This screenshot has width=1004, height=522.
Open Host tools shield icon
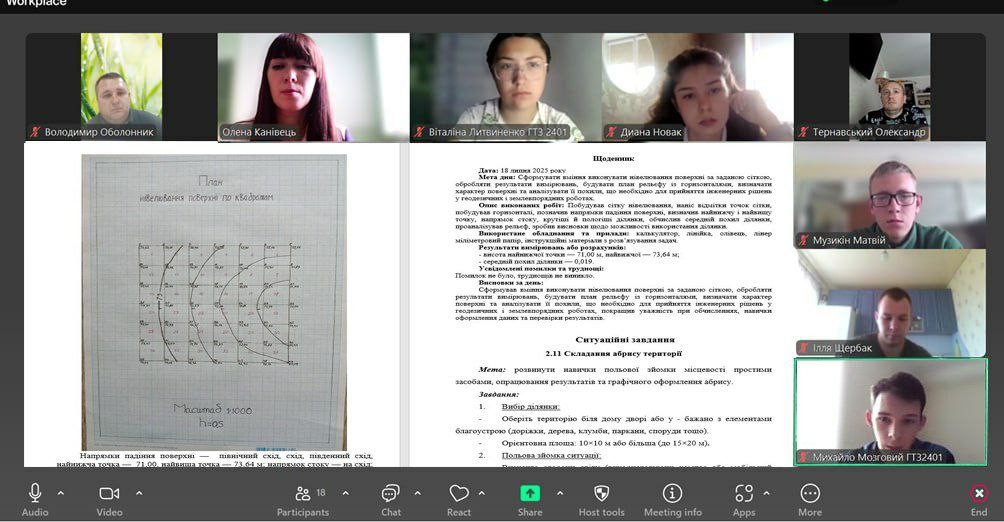tap(601, 494)
